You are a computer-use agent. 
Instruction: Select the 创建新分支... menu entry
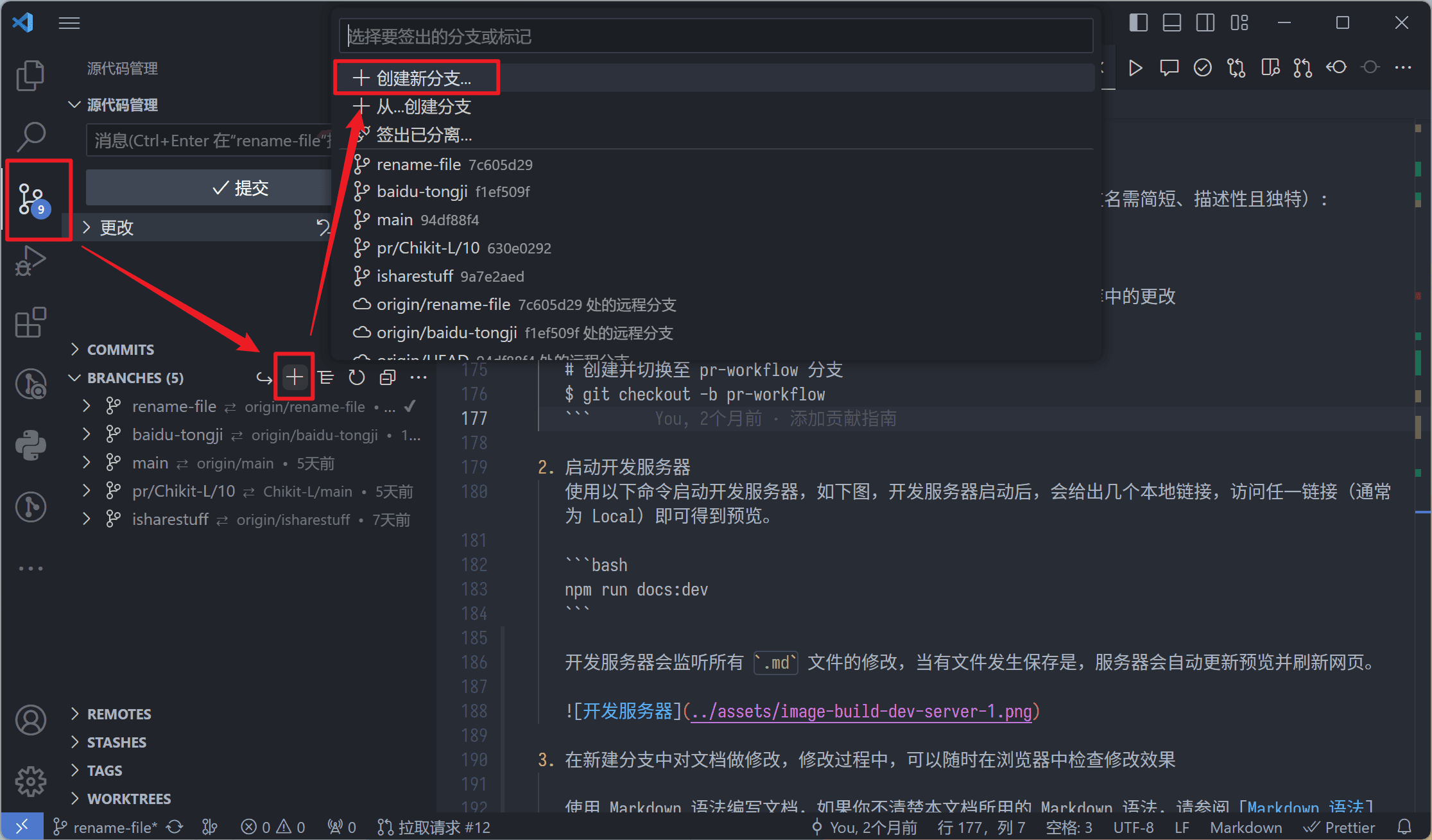pyautogui.click(x=424, y=78)
